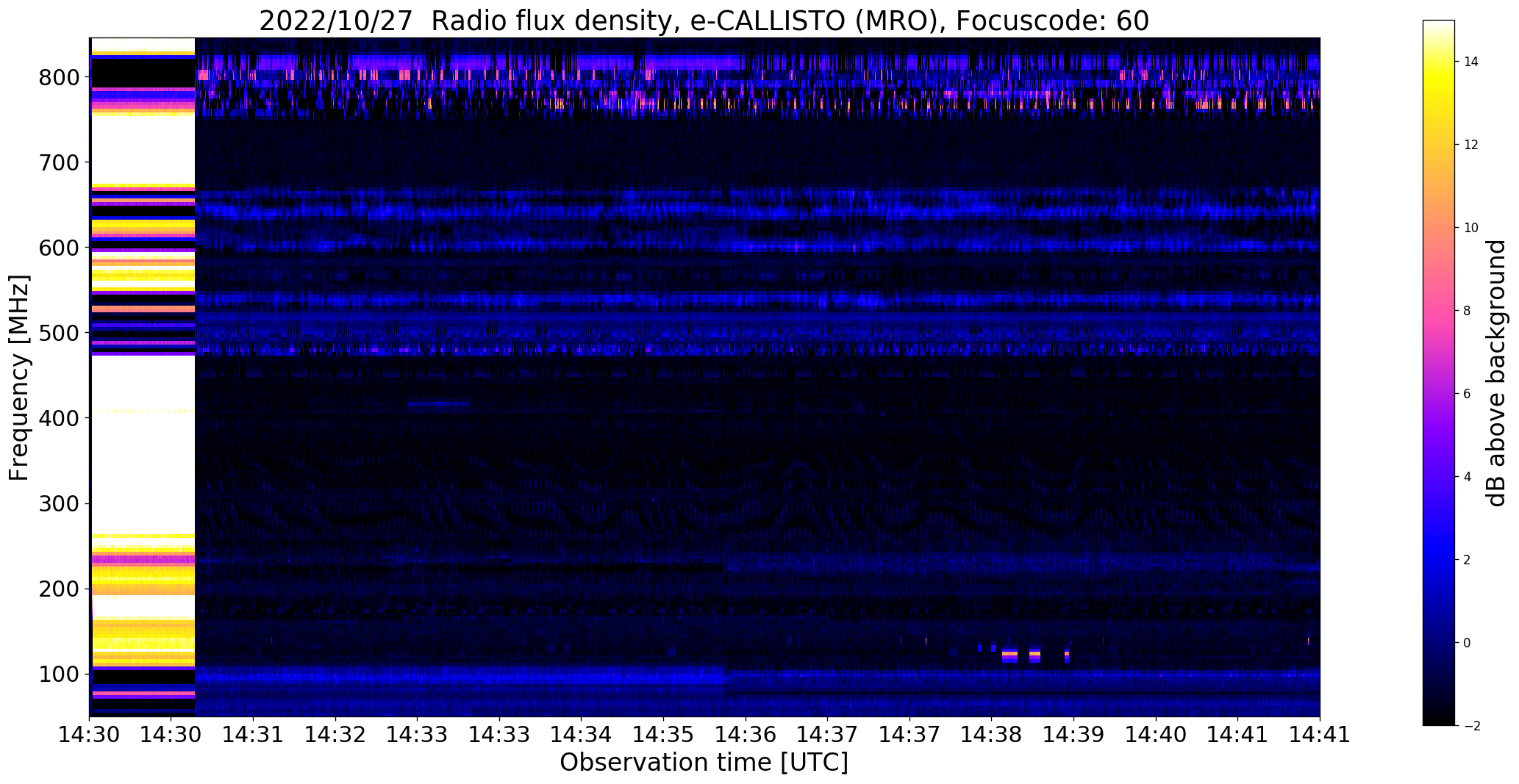1519x784 pixels.
Task: Click the 14:36 time tick label
Action: [x=746, y=735]
